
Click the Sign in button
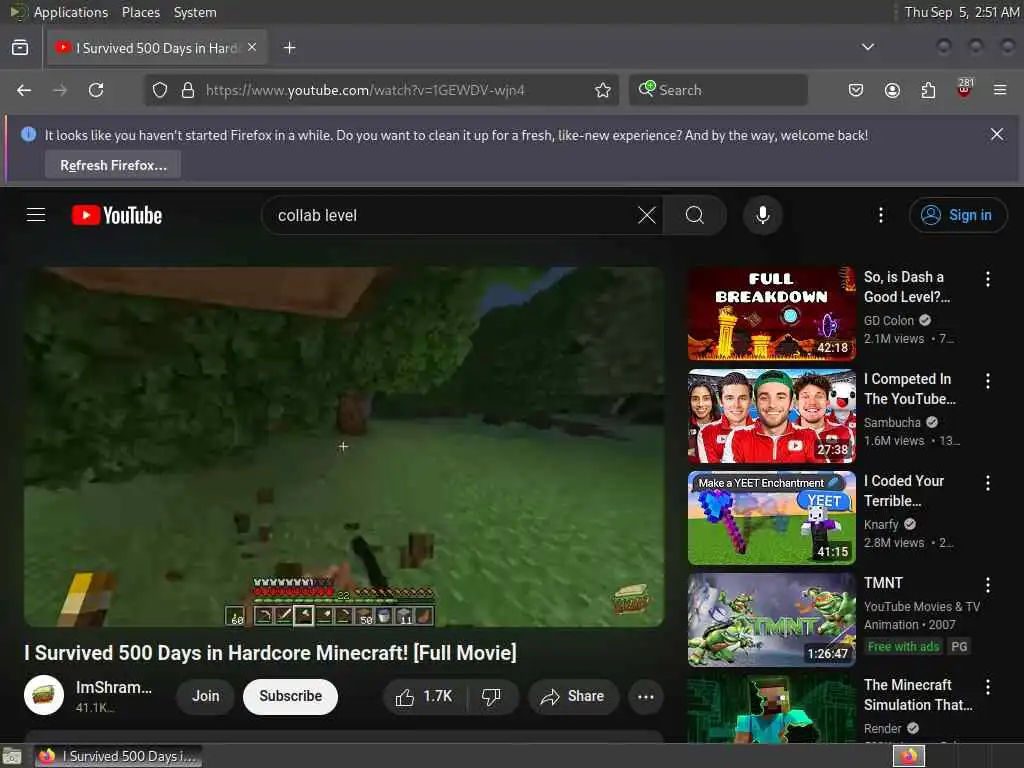pyautogui.click(x=957, y=215)
